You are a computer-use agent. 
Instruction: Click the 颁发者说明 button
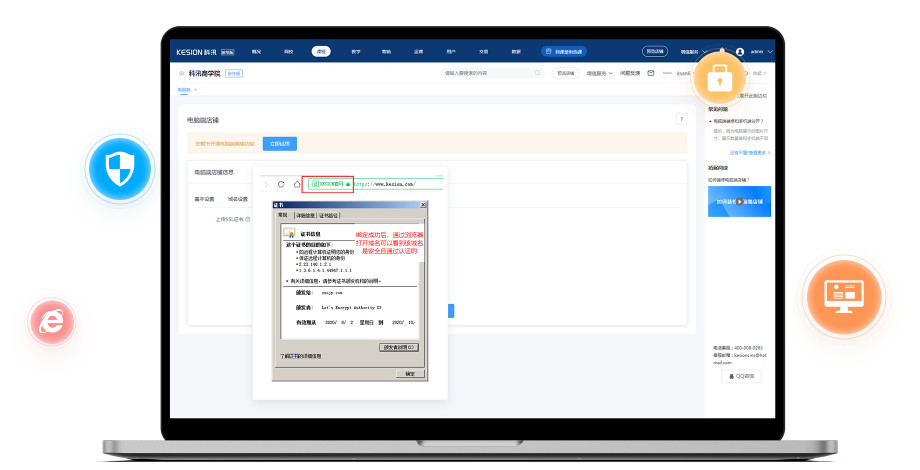coord(399,347)
